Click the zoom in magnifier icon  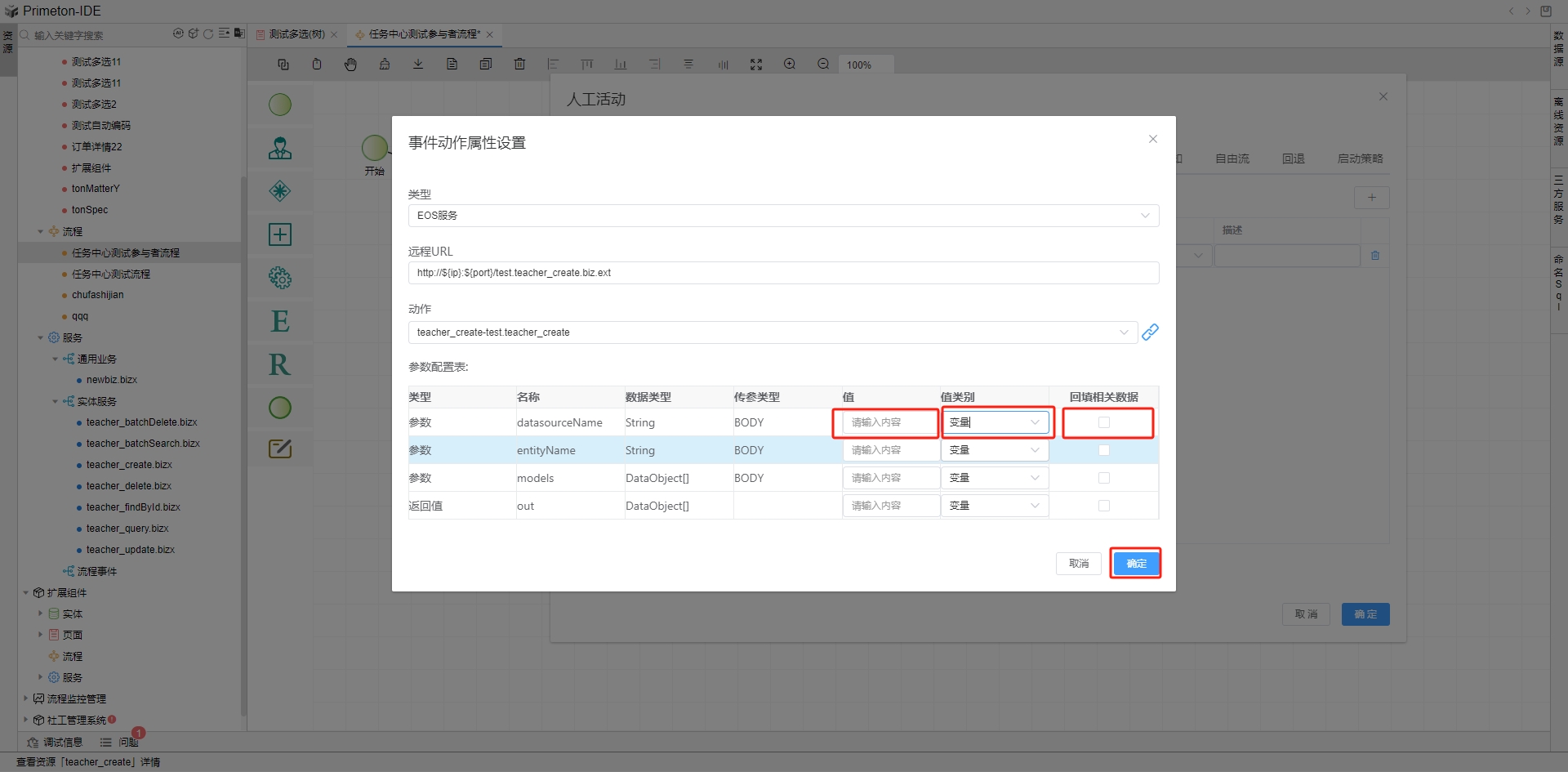[x=790, y=65]
